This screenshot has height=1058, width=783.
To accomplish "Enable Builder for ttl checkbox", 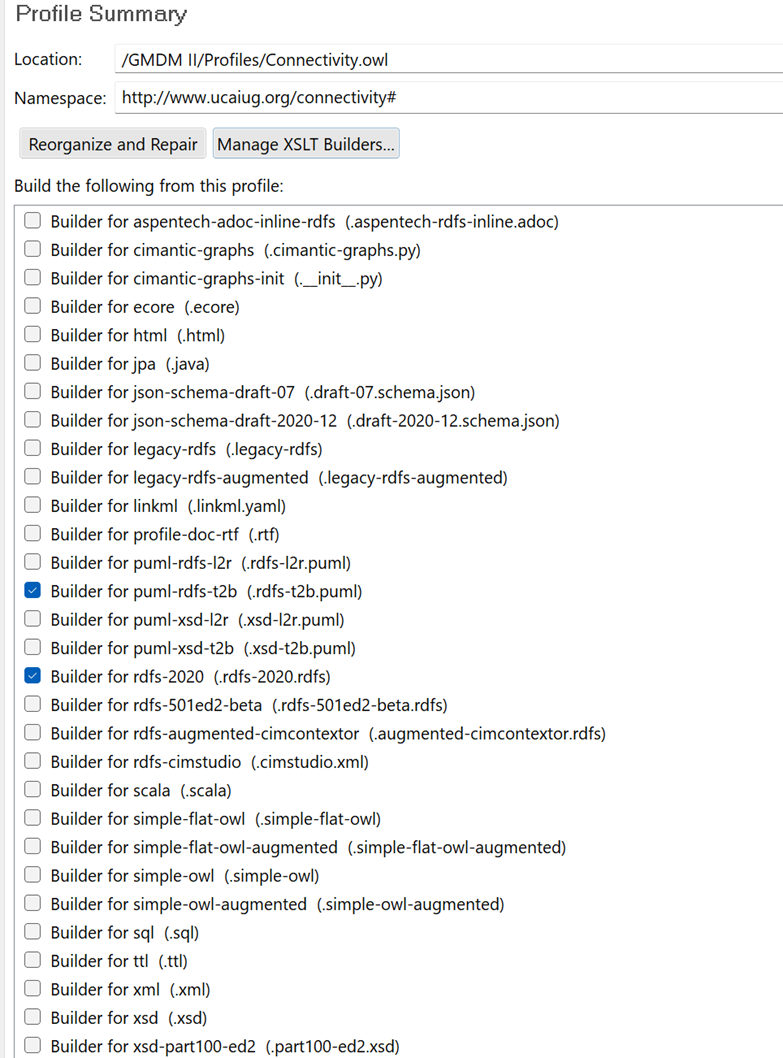I will pyautogui.click(x=33, y=961).
